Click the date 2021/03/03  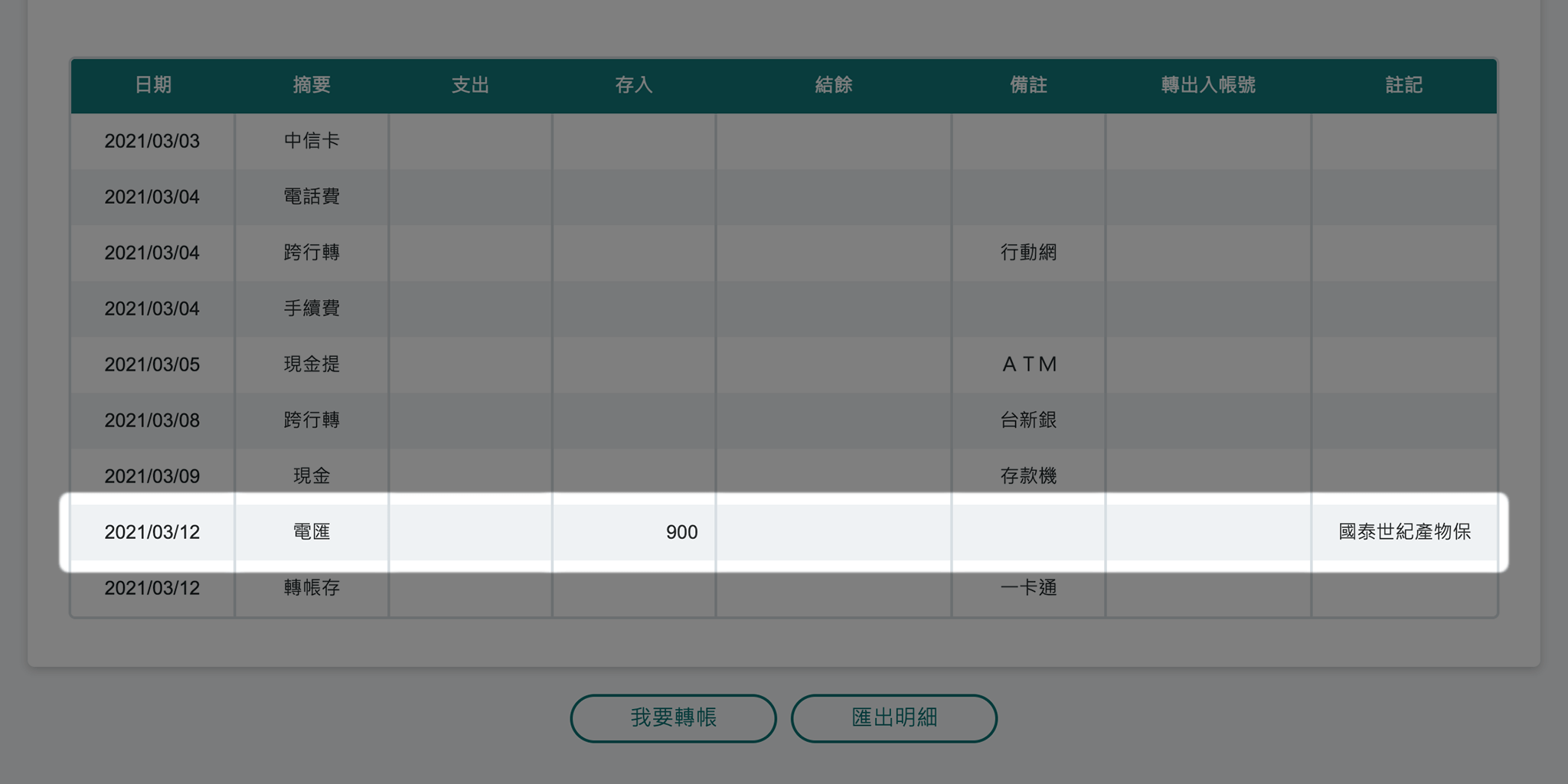pyautogui.click(x=152, y=141)
